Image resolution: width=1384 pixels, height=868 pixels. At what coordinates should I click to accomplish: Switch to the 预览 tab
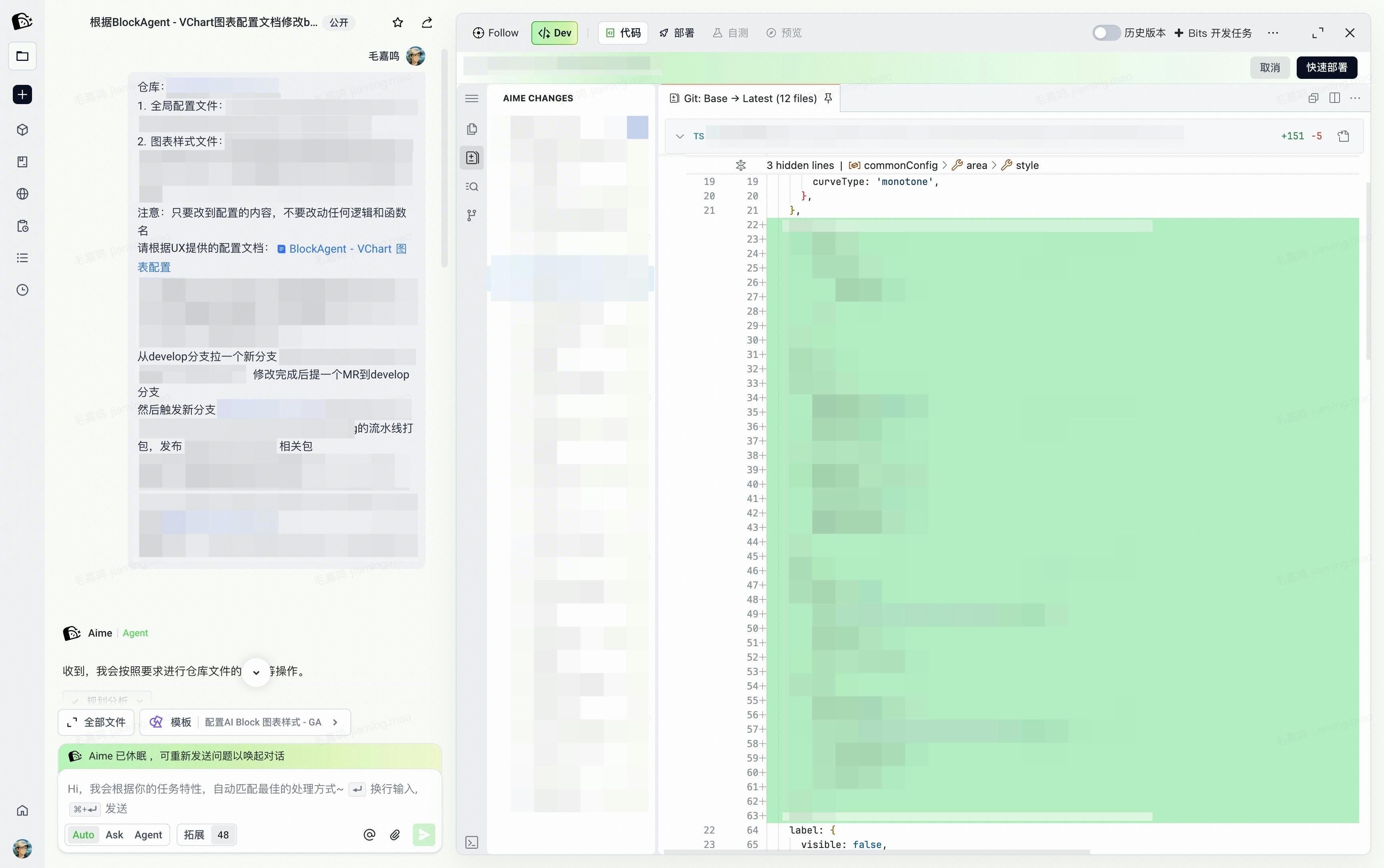pyautogui.click(x=784, y=33)
